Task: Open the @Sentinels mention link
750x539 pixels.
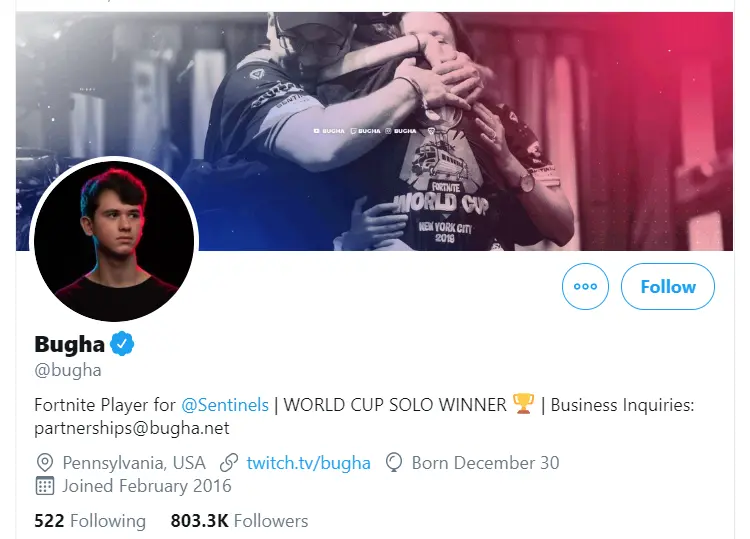Action: (x=225, y=405)
